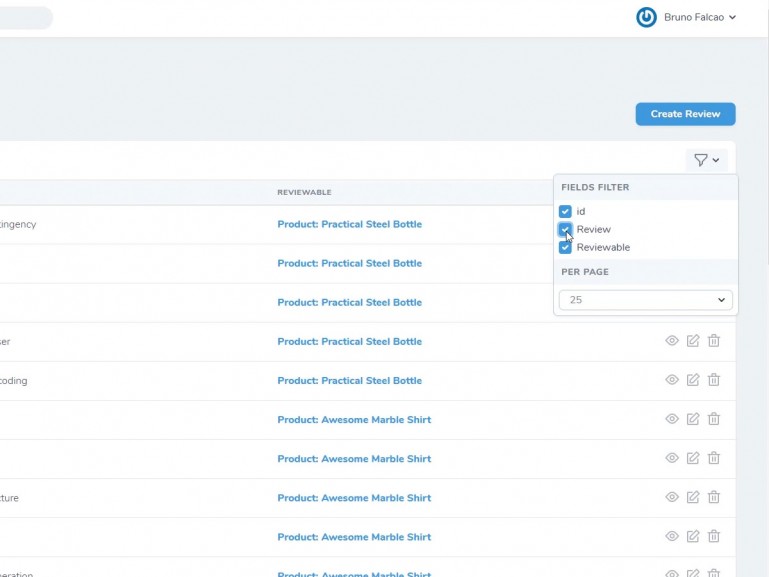The image size is (769, 577).
Task: Disable the Reviewable field checkbox
Action: (565, 247)
